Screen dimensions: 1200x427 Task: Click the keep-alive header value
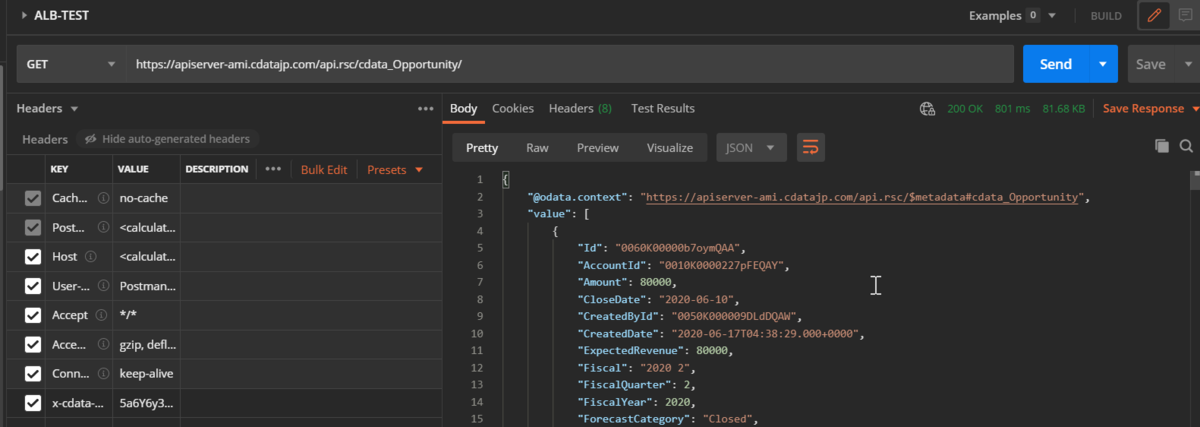tap(145, 375)
